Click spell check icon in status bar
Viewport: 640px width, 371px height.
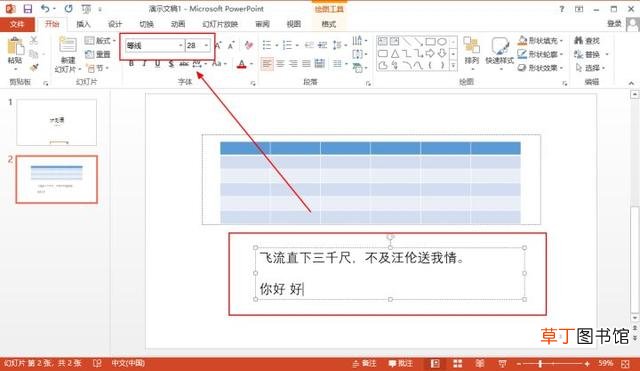coord(97,363)
